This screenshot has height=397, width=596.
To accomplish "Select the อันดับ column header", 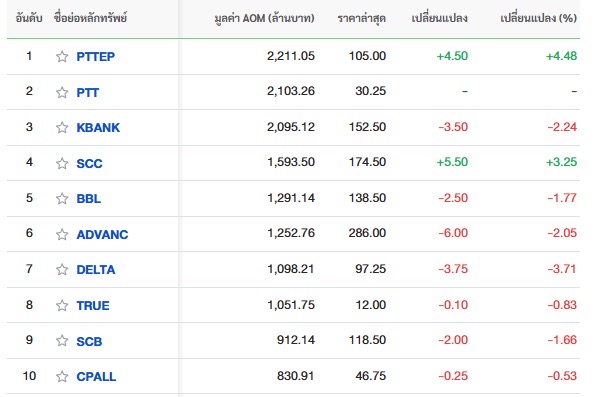I will [29, 18].
